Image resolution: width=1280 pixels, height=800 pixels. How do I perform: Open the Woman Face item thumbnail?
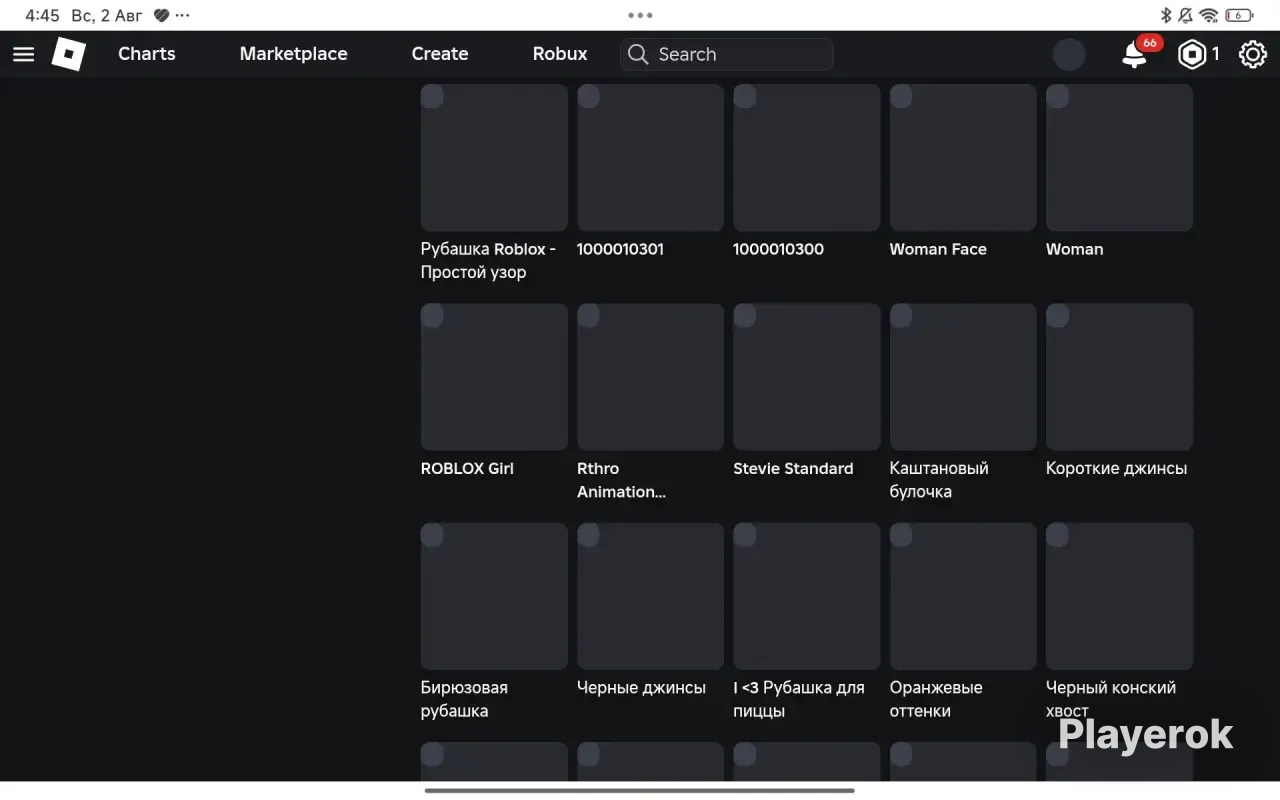[963, 158]
